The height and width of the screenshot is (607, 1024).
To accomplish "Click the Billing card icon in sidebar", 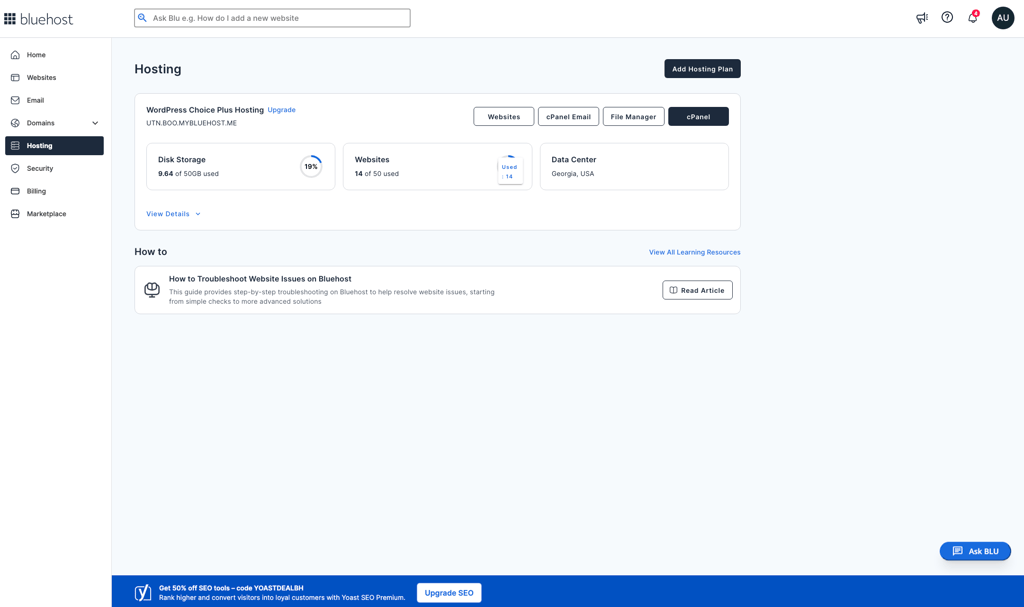I will (15, 191).
